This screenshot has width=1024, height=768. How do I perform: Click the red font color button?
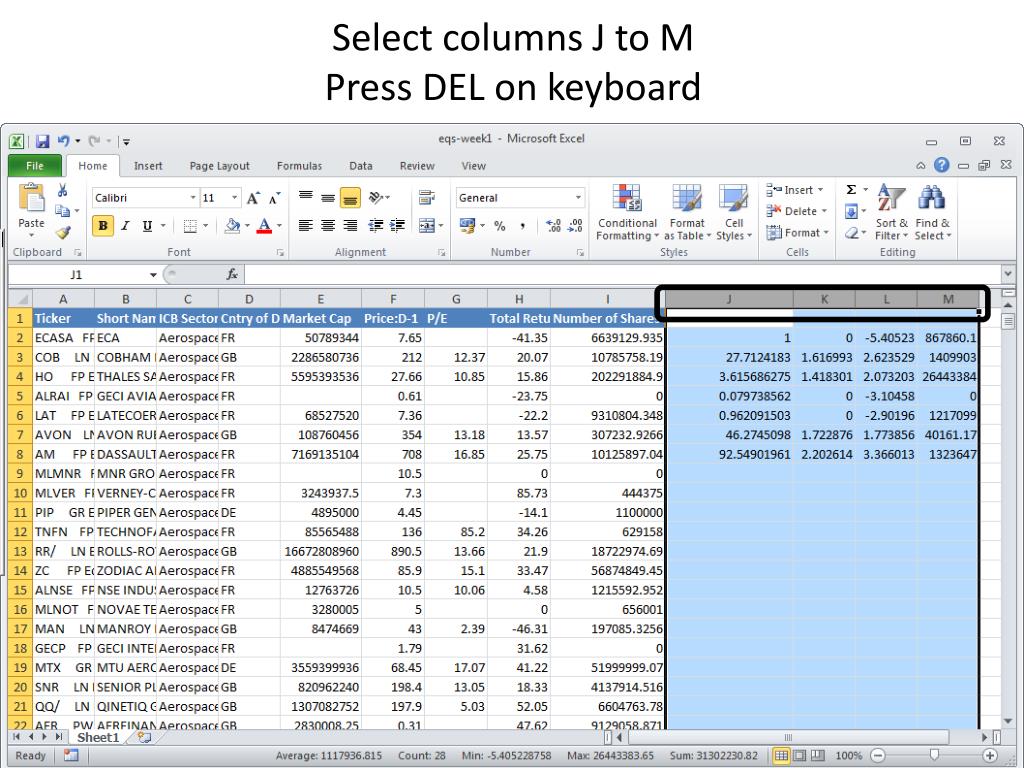pos(264,226)
